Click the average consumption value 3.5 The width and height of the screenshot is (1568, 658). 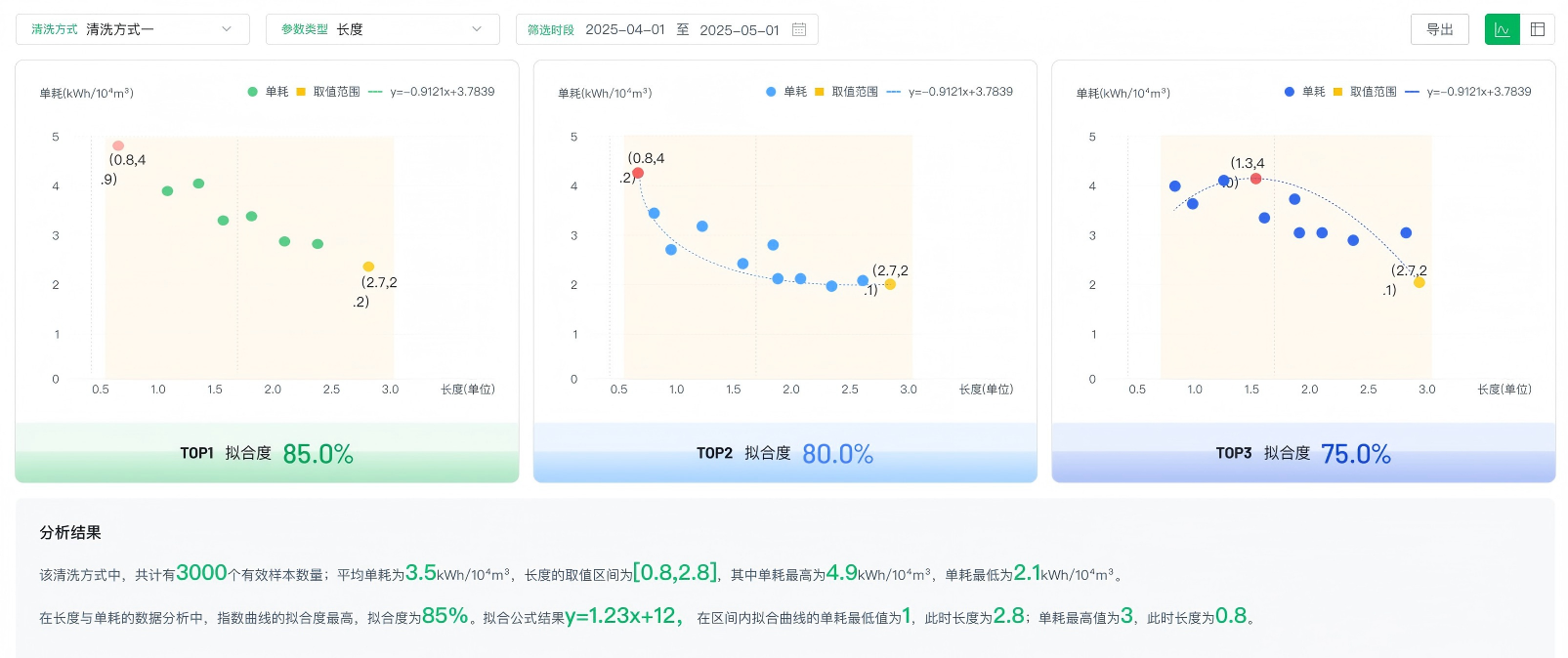pos(421,573)
